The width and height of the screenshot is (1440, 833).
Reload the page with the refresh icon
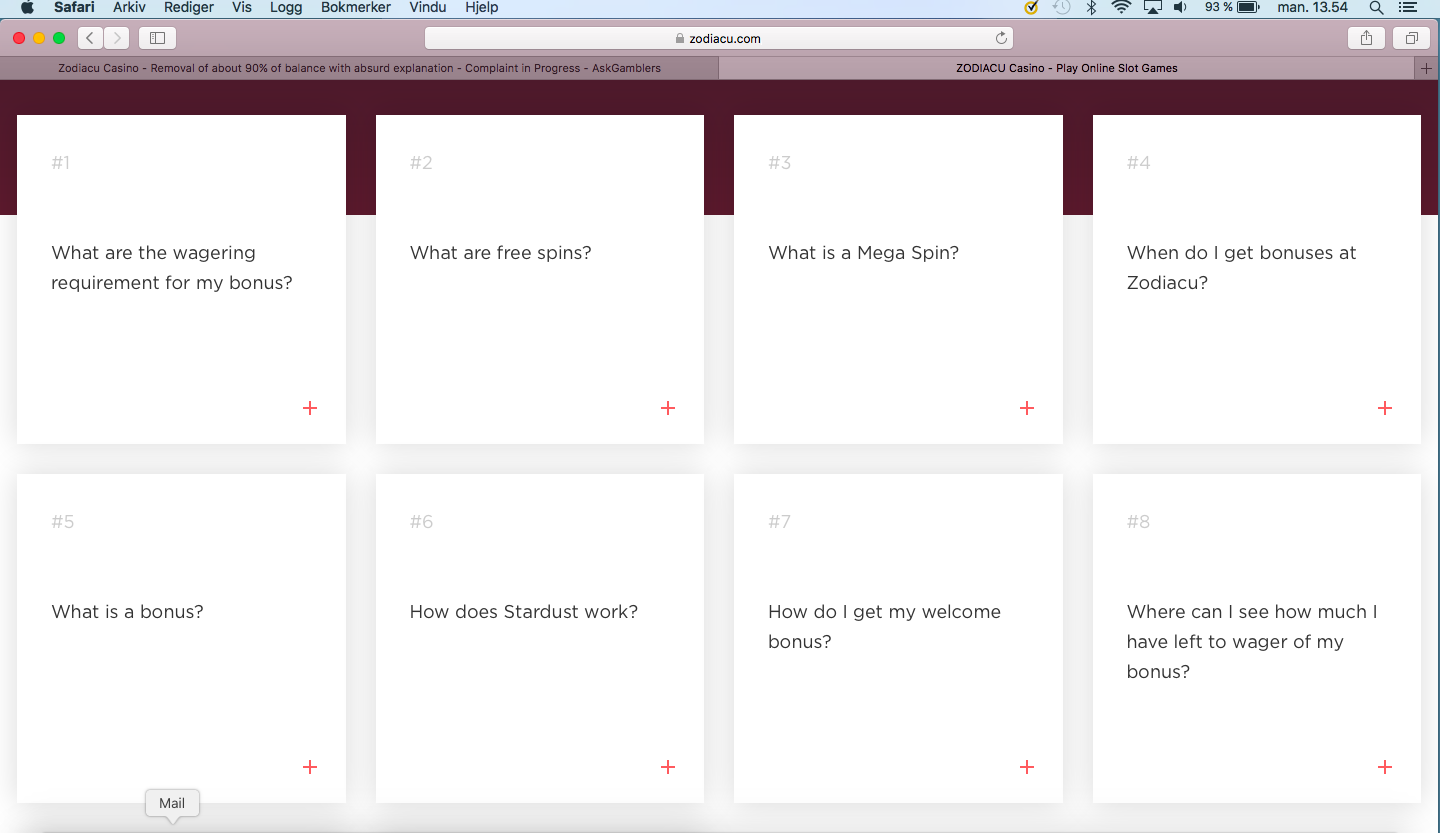click(x=1001, y=38)
